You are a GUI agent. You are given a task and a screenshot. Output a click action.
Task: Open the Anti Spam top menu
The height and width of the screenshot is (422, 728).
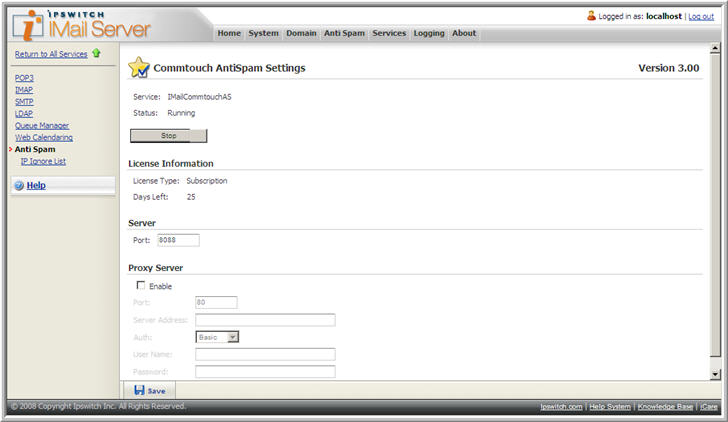click(x=344, y=33)
